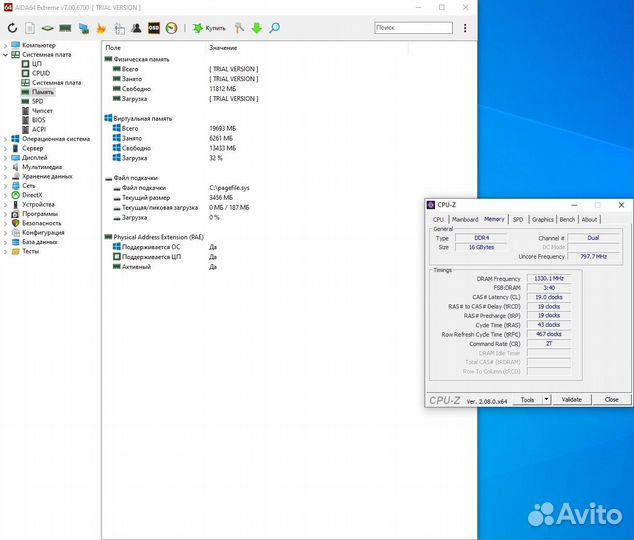Image resolution: width=634 pixels, height=540 pixels.
Task: Switch to the Mainboard tab in CPU-Z
Action: 465,219
